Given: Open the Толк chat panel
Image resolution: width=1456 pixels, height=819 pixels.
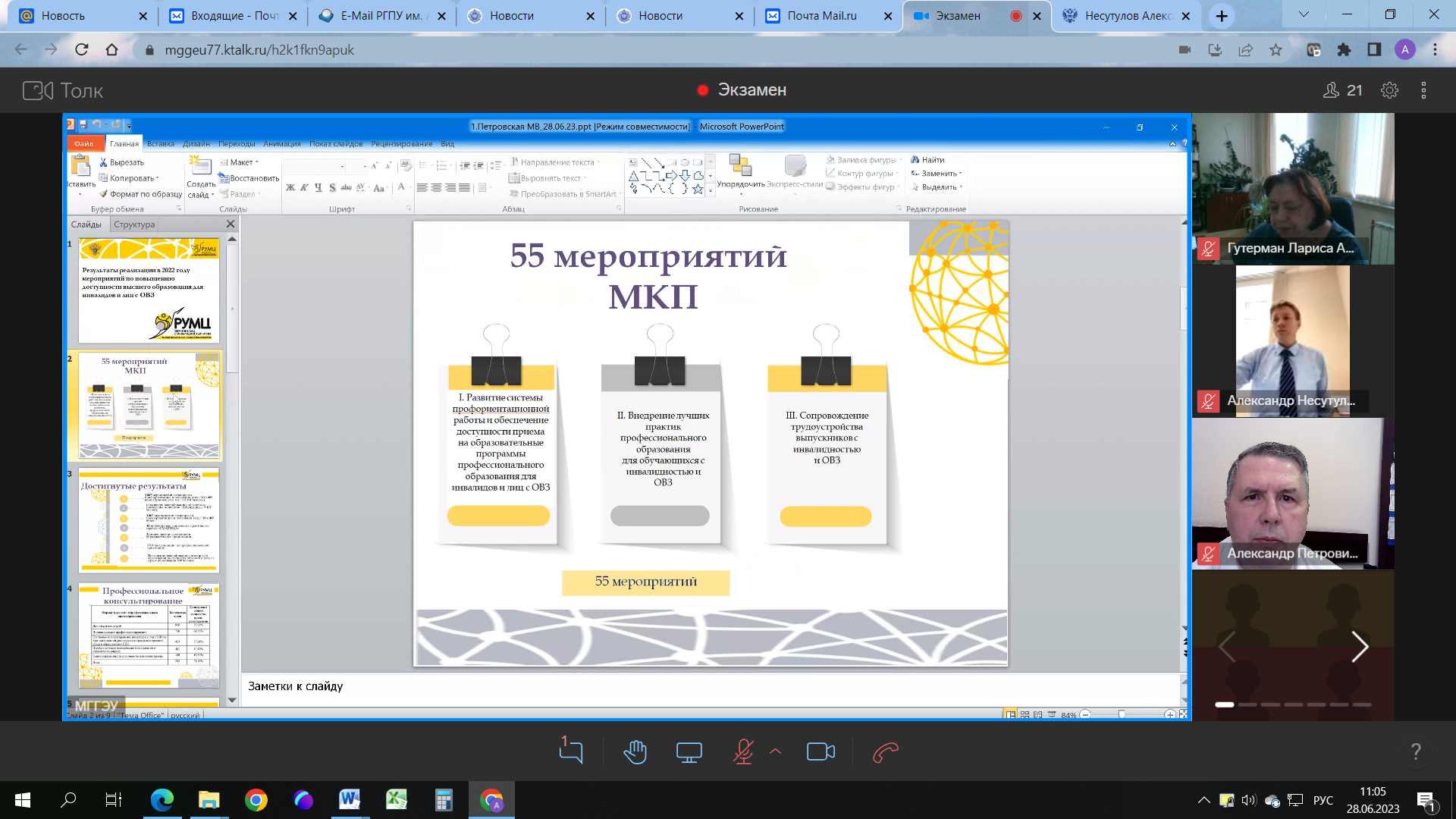Looking at the screenshot, I should click(571, 752).
